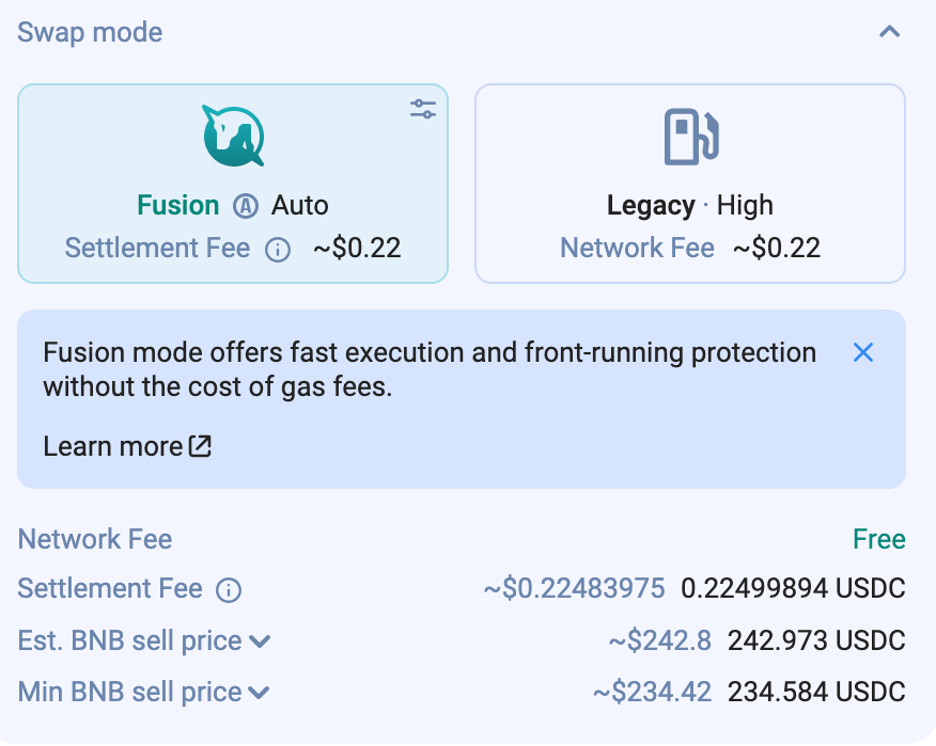Screen dimensions: 936x746
Task: Click the Auto mode 'A' badge icon
Action: [245, 206]
